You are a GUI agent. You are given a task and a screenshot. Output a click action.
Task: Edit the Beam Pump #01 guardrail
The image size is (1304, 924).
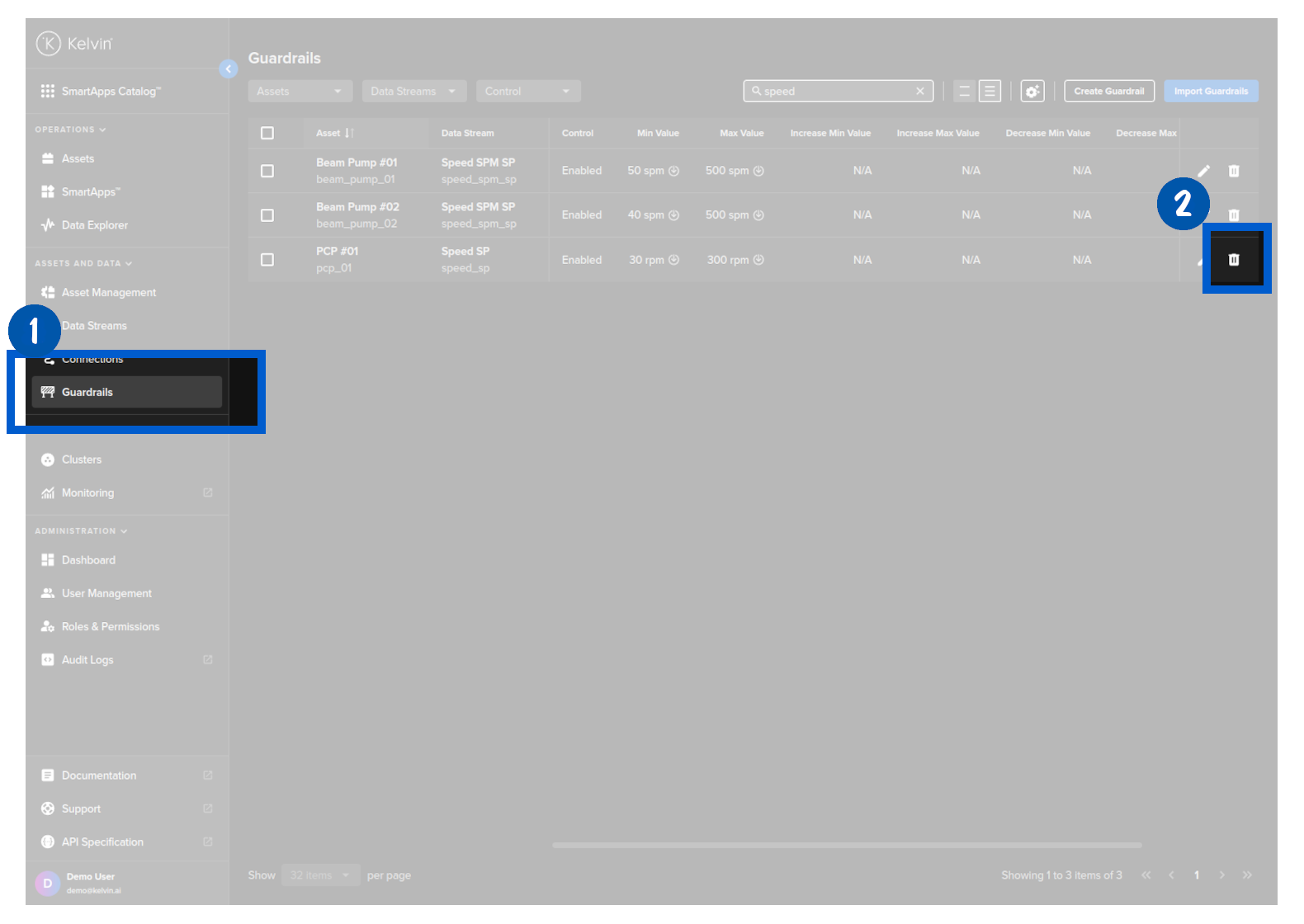1203,171
